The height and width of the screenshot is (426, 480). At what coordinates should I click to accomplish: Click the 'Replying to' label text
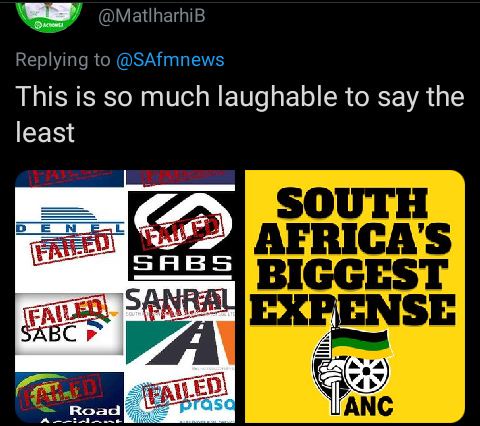coord(63,60)
